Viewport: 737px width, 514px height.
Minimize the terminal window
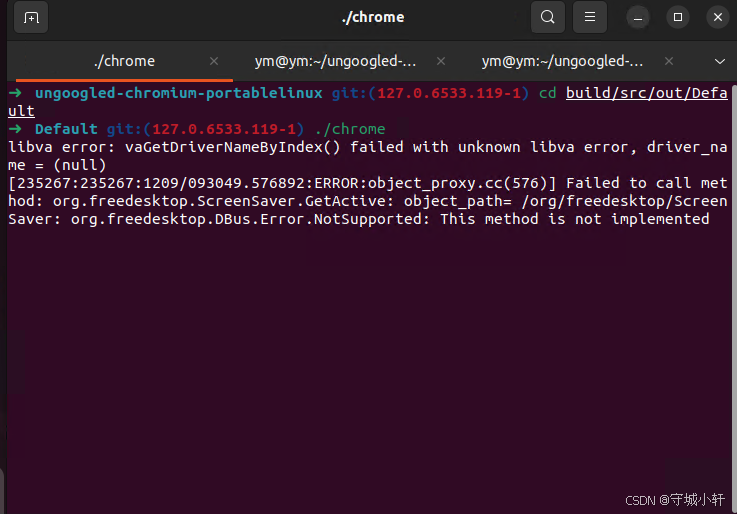(638, 18)
